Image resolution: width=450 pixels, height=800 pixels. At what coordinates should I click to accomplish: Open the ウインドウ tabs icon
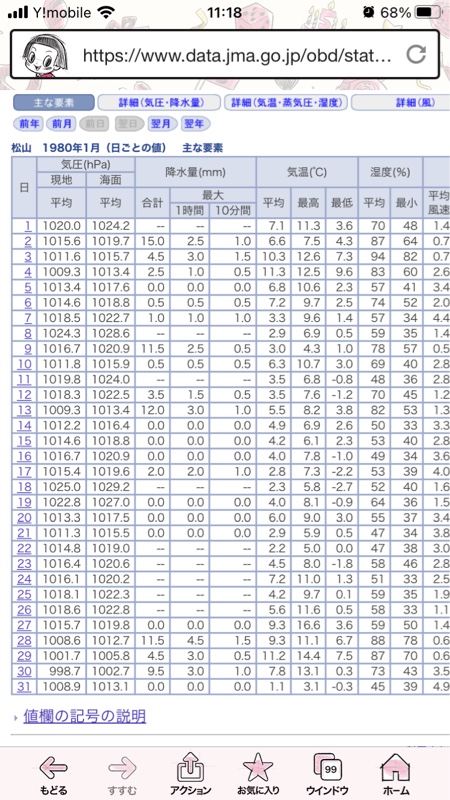pyautogui.click(x=327, y=767)
